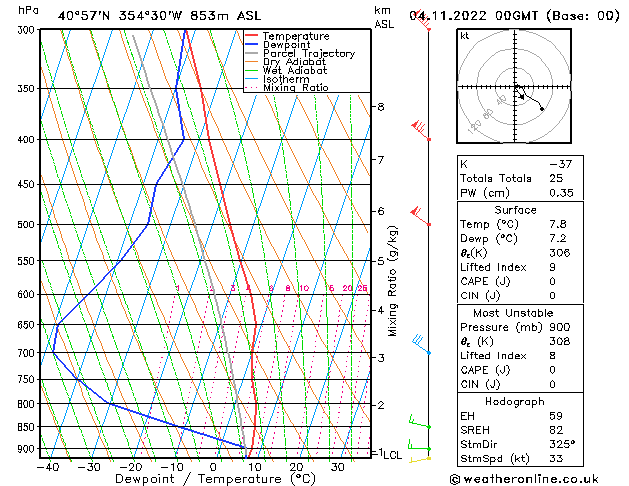
Task: Click the 0 temperature axis label
Action: pos(213,468)
